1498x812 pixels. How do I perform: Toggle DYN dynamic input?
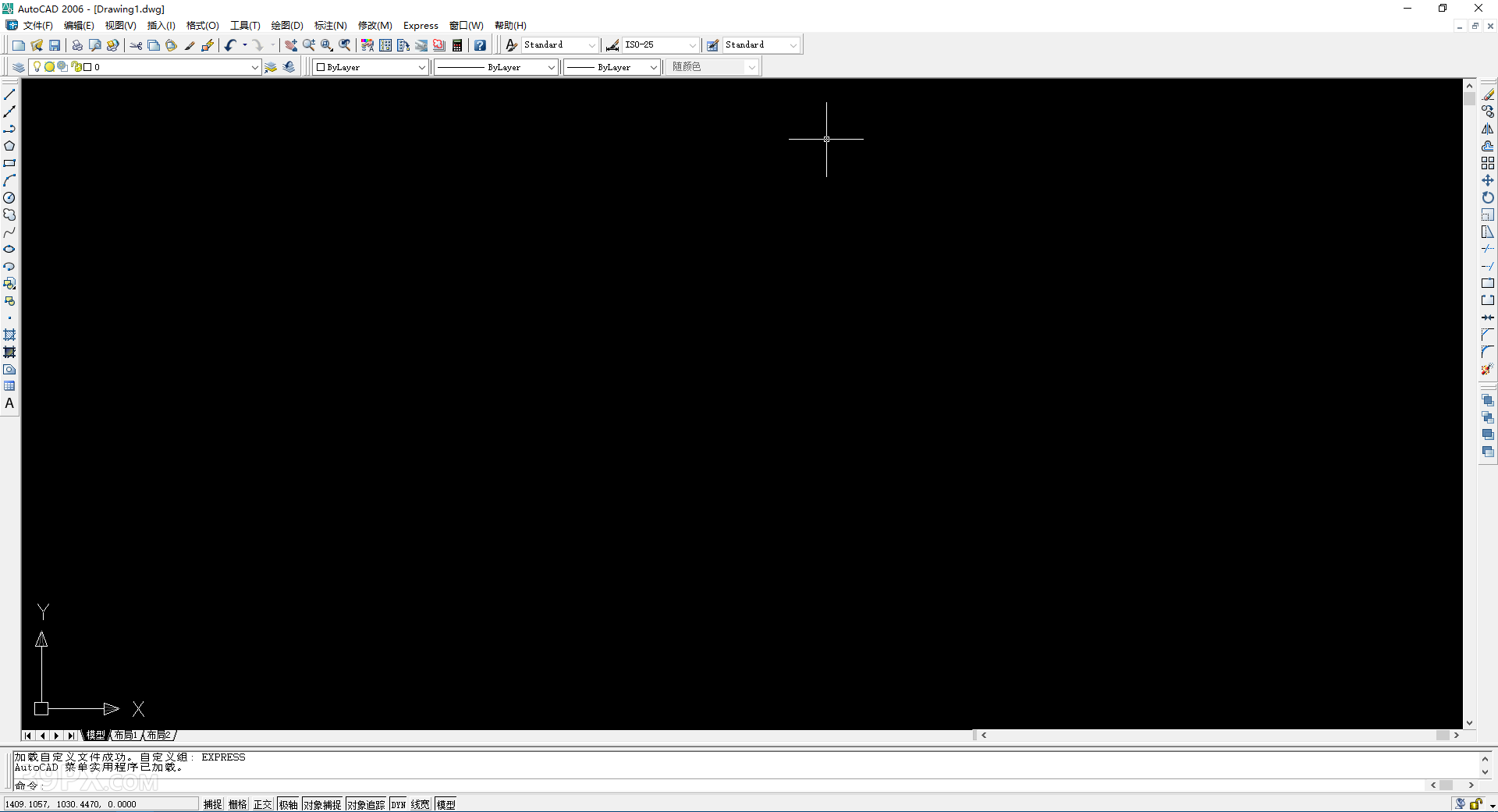pyautogui.click(x=397, y=803)
